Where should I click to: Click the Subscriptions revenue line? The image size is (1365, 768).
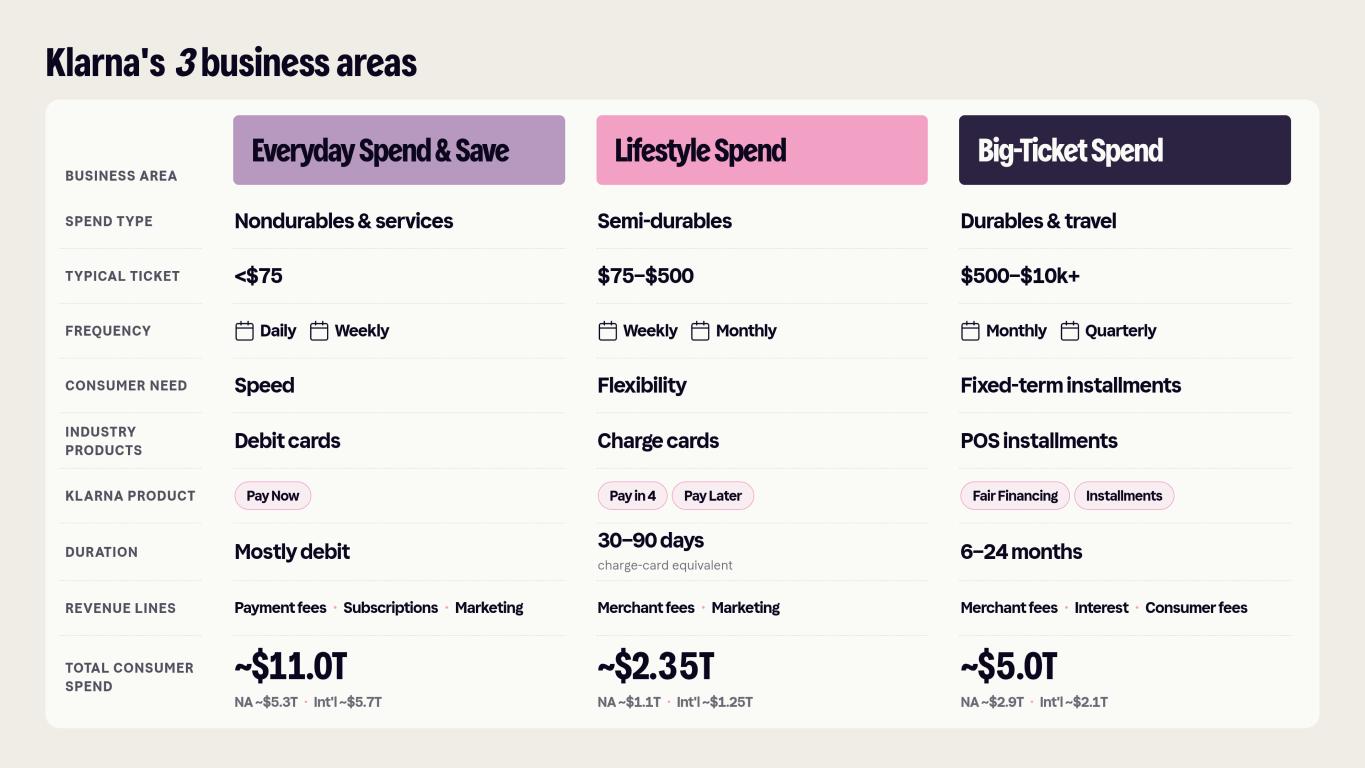click(x=391, y=608)
